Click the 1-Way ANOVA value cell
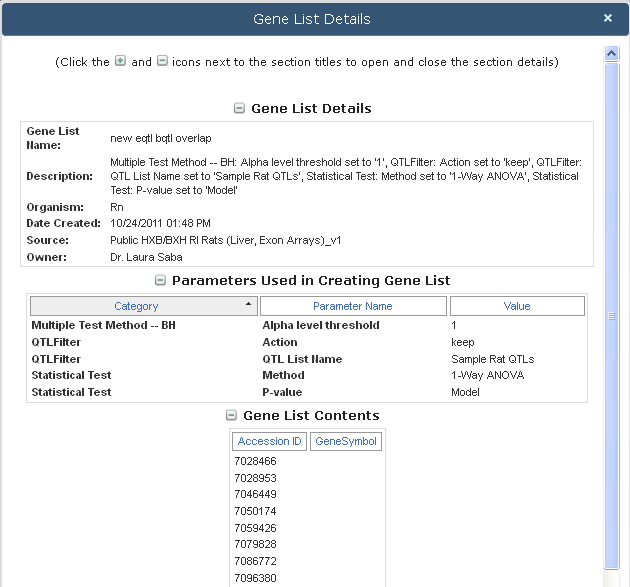 click(x=487, y=375)
